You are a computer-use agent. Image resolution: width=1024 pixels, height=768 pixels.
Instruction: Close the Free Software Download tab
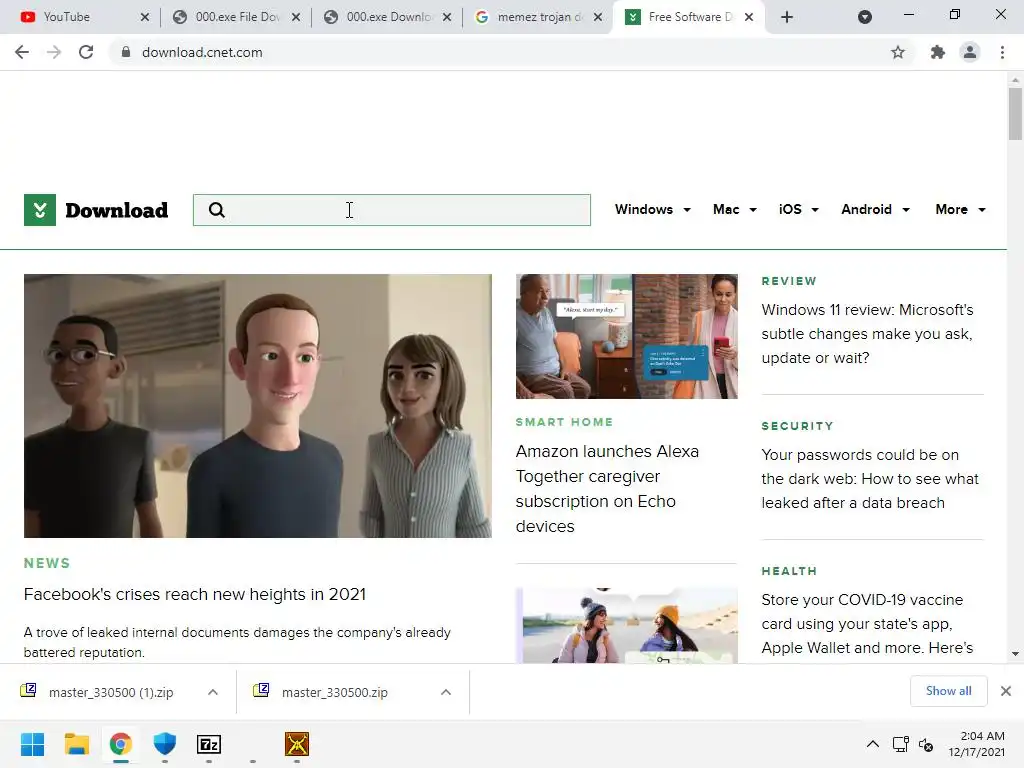(749, 17)
